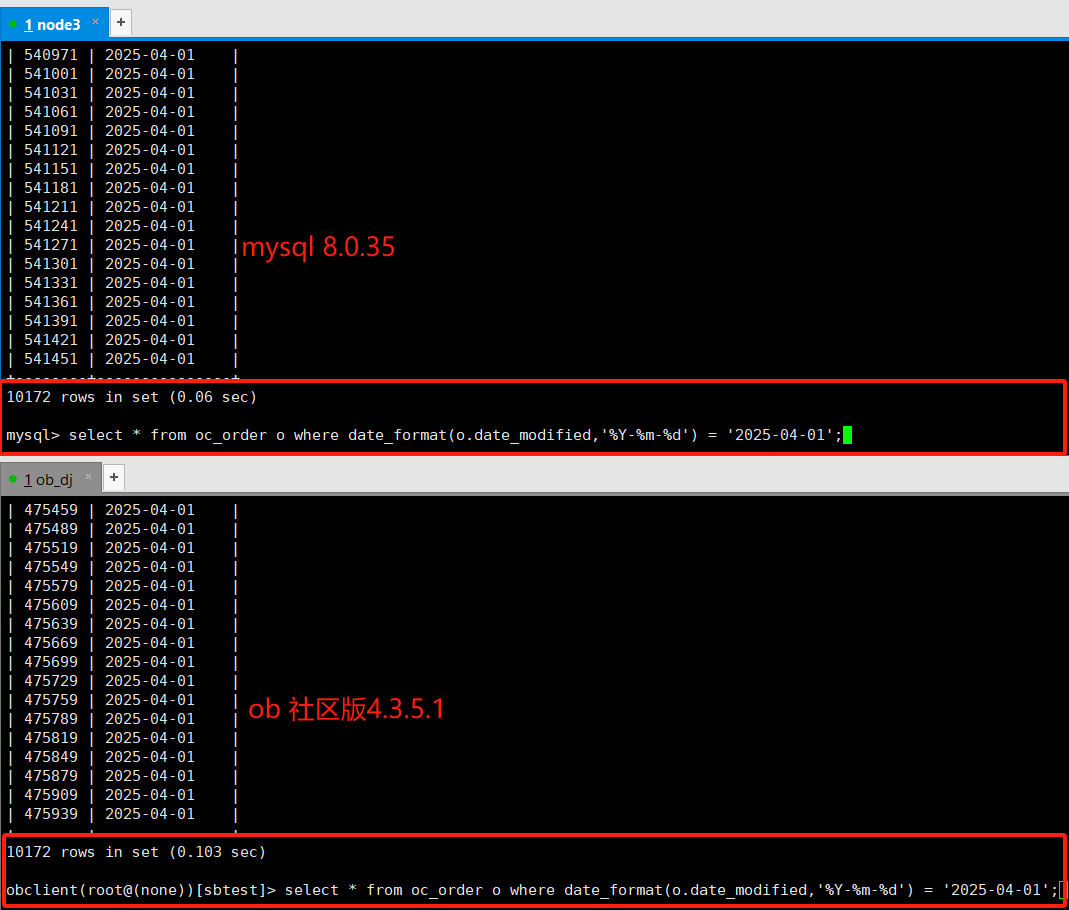The height and width of the screenshot is (910, 1069).
Task: Select the row value 475699
Action: tap(51, 662)
